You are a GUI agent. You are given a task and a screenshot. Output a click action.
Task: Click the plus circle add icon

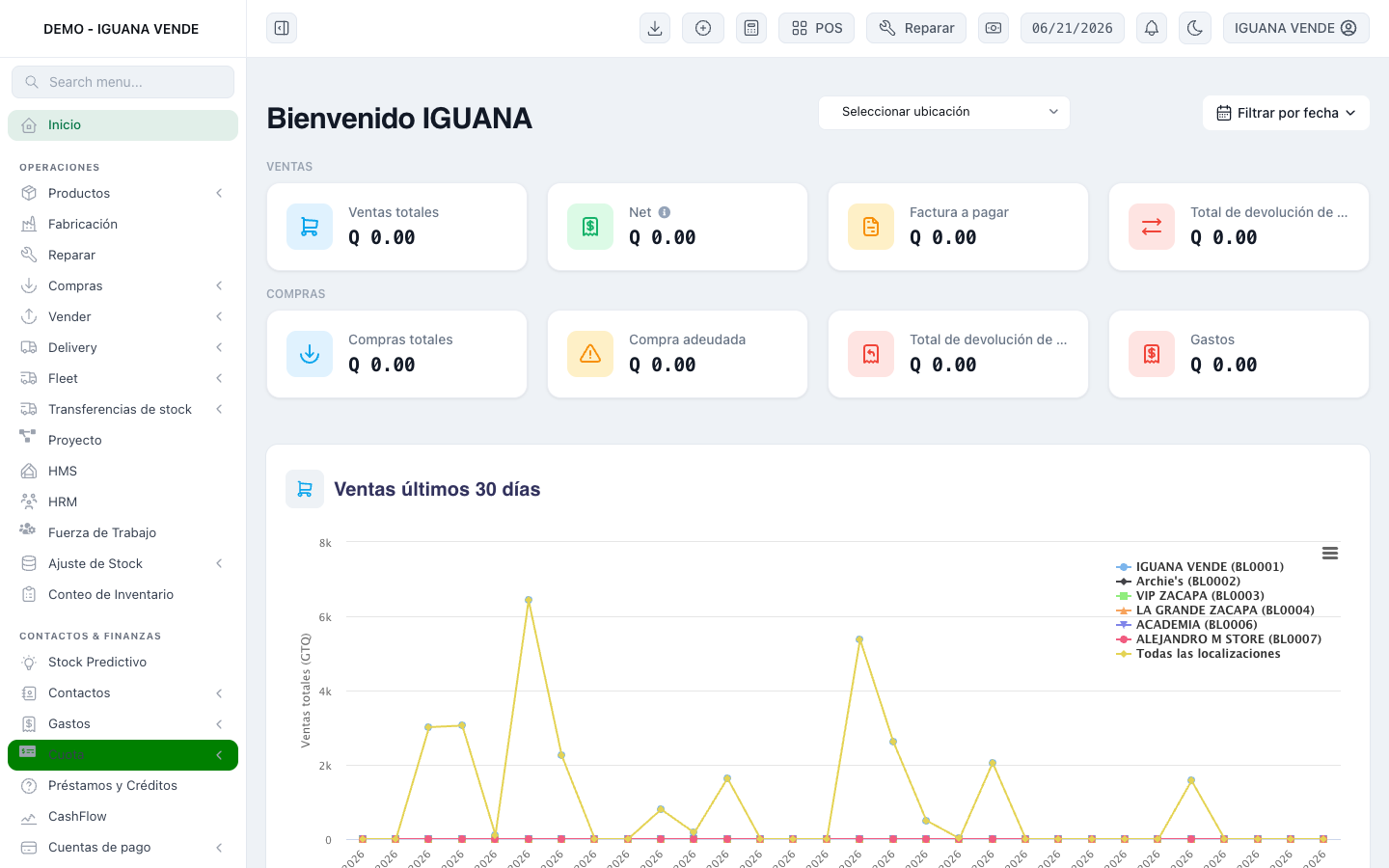703,28
